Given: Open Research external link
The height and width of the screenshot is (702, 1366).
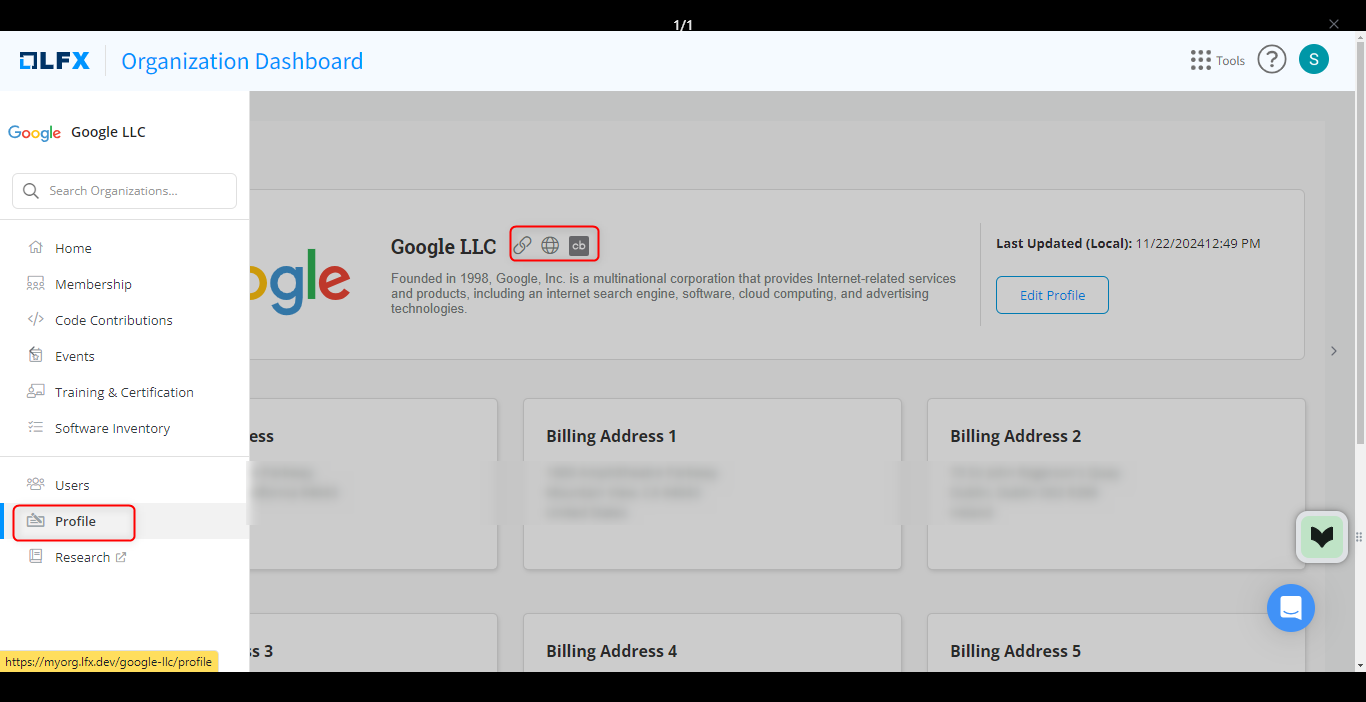Looking at the screenshot, I should [84, 557].
